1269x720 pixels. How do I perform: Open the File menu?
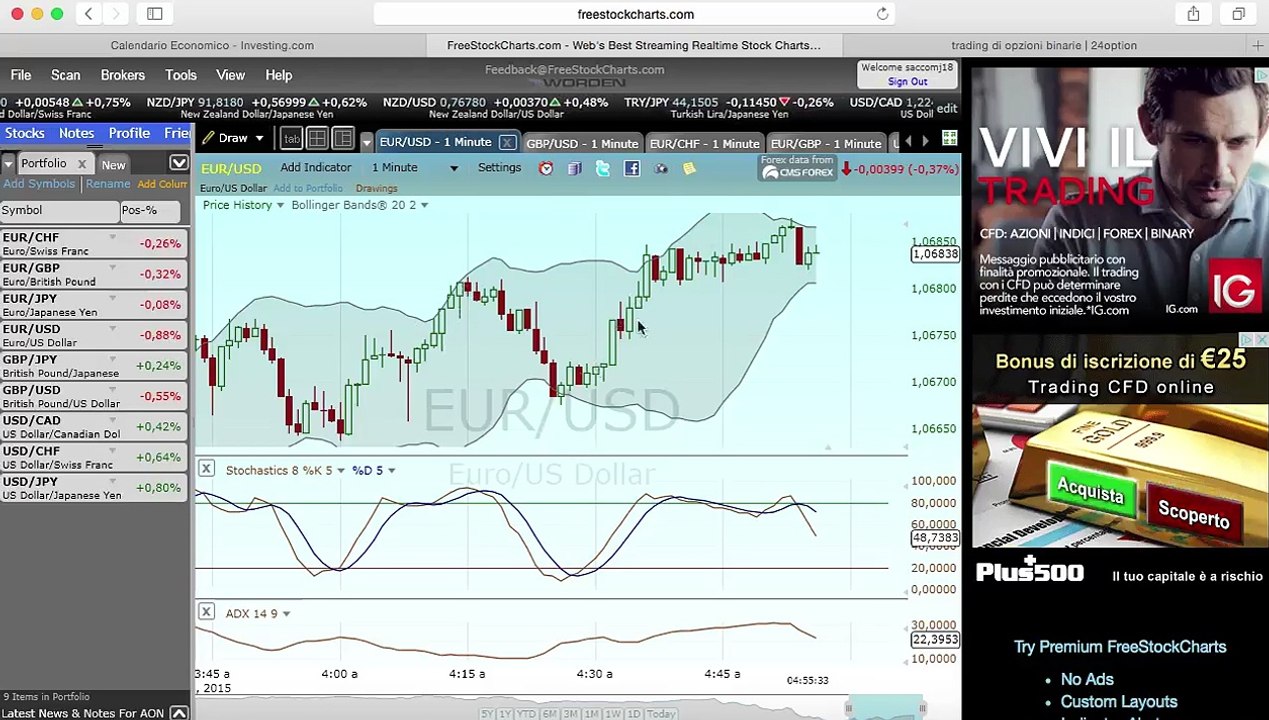click(21, 75)
